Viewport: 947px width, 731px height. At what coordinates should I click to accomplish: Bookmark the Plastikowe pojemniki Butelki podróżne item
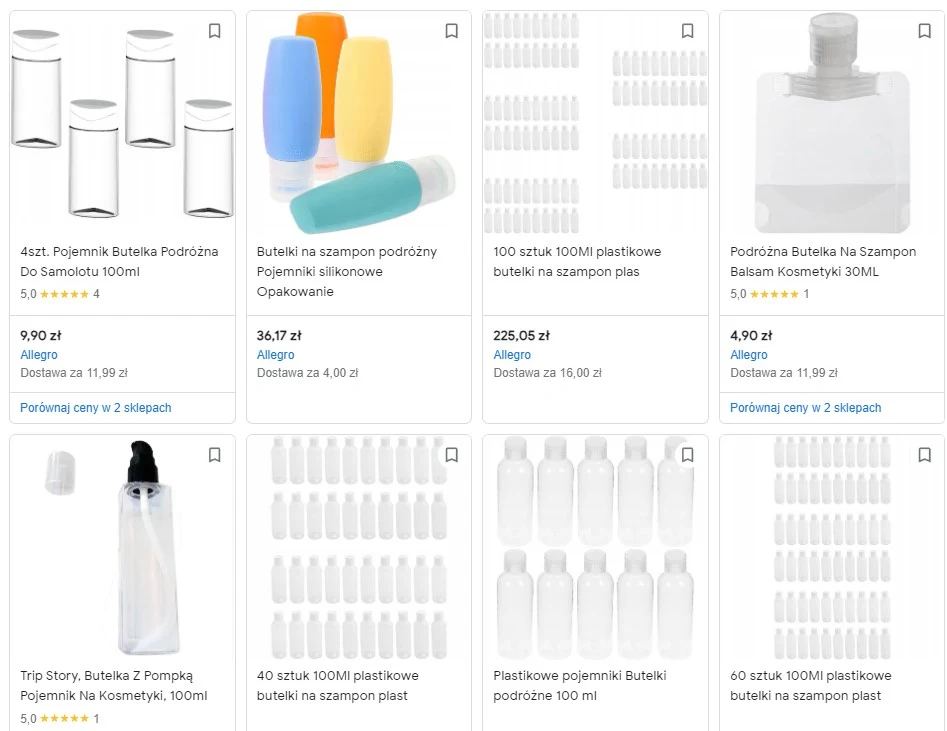click(x=687, y=455)
